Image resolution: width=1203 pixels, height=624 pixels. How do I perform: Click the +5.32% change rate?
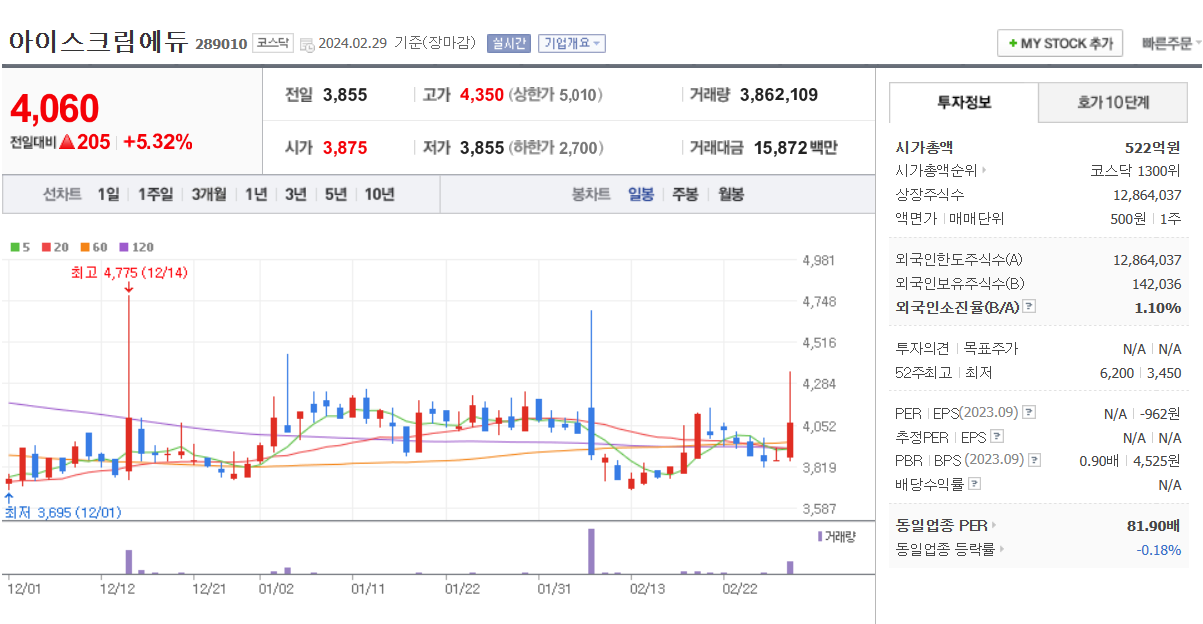click(x=158, y=142)
